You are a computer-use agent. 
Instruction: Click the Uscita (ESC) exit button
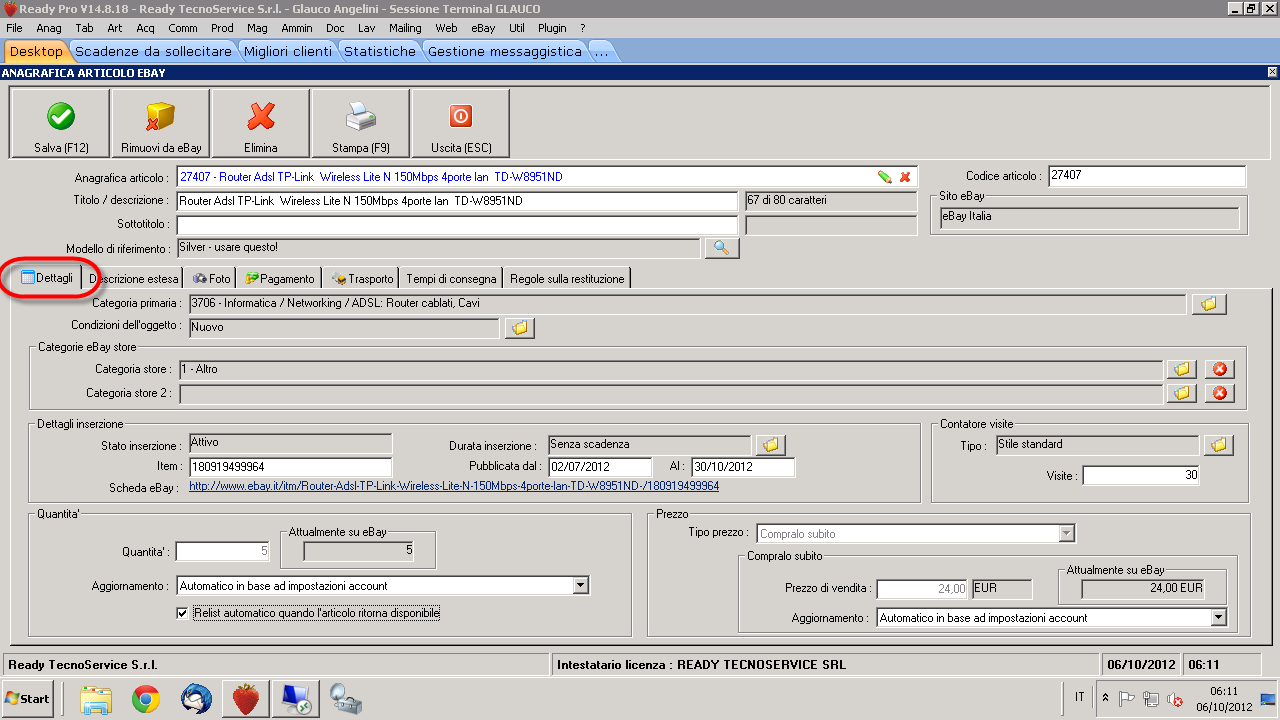click(460, 124)
